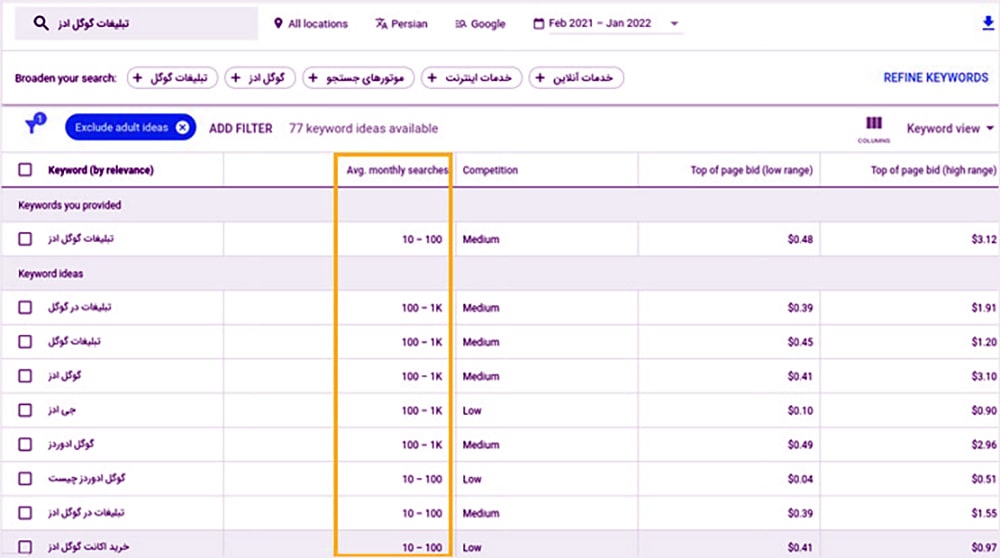
Task: Click the $0.48 low bid value
Action: pos(800,239)
